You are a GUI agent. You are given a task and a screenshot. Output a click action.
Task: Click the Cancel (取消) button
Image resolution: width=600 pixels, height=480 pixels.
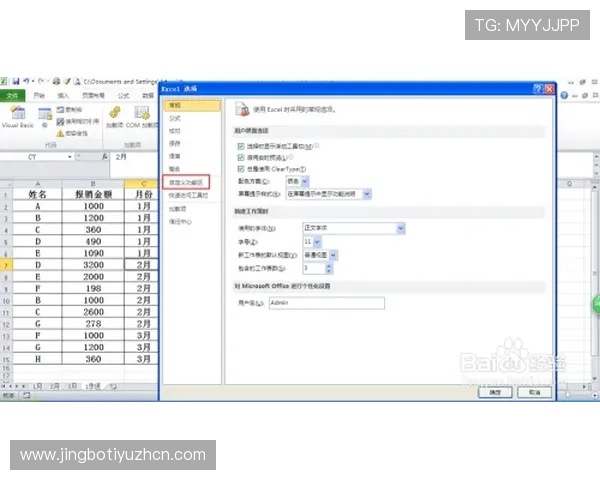(x=534, y=392)
